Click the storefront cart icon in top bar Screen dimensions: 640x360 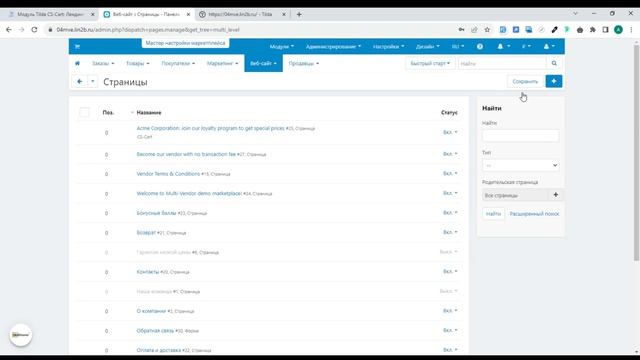click(77, 47)
